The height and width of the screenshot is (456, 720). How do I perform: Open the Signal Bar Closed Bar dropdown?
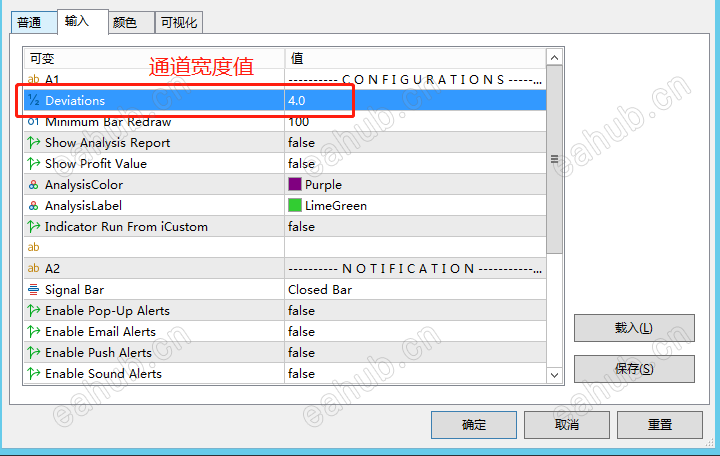click(415, 289)
